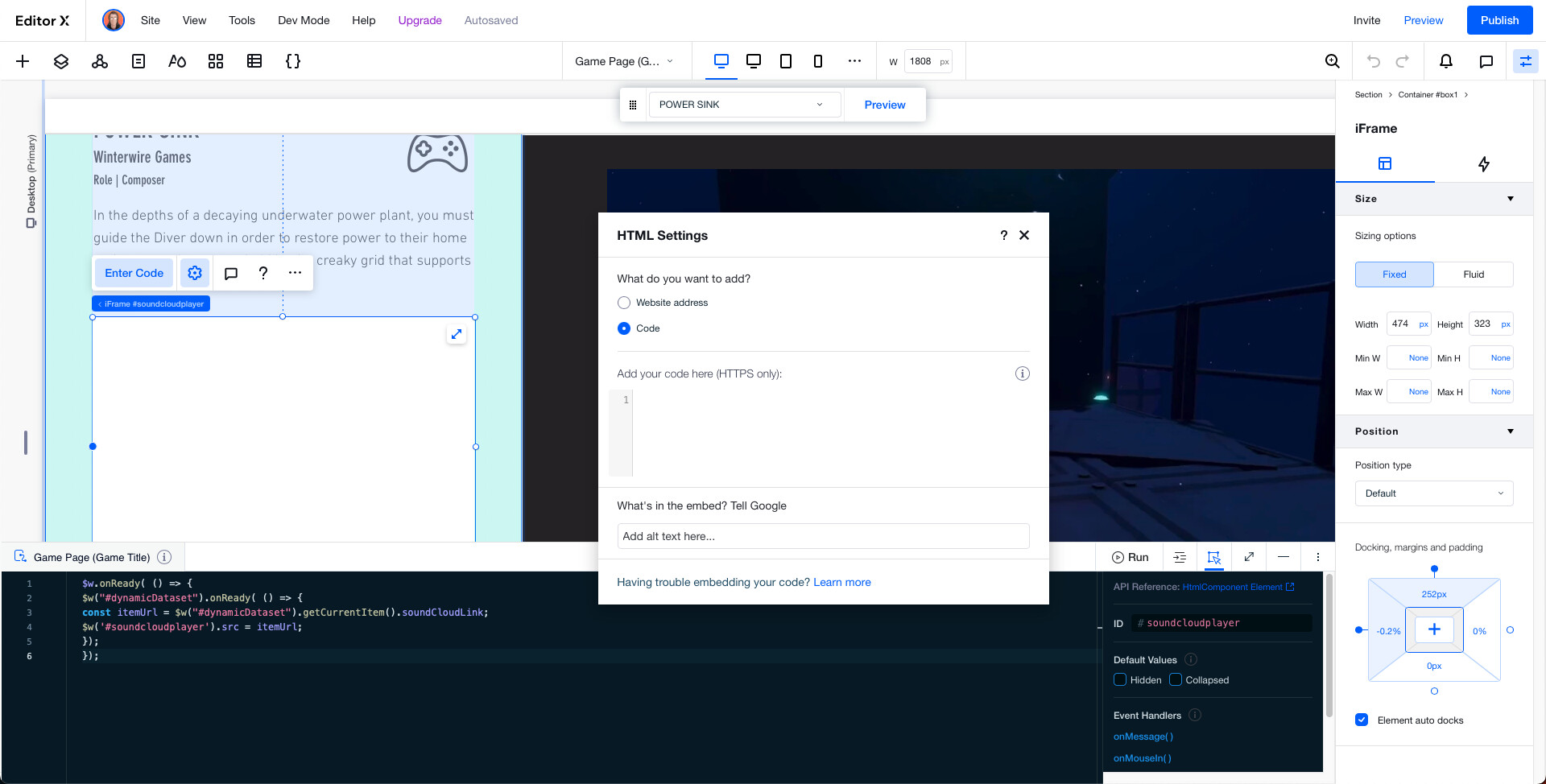Open HTML Settings help question mark
This screenshot has width=1546, height=784.
[x=1003, y=235]
